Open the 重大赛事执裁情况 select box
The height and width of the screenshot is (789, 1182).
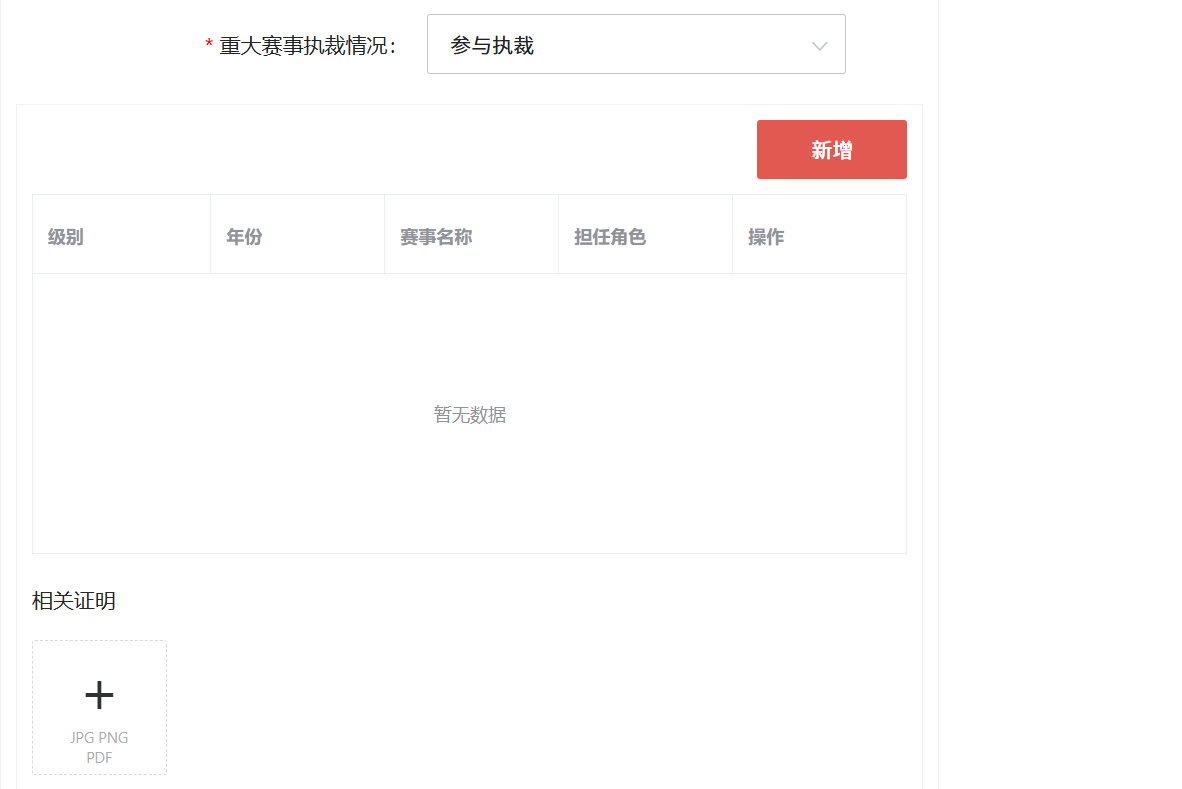coord(635,45)
